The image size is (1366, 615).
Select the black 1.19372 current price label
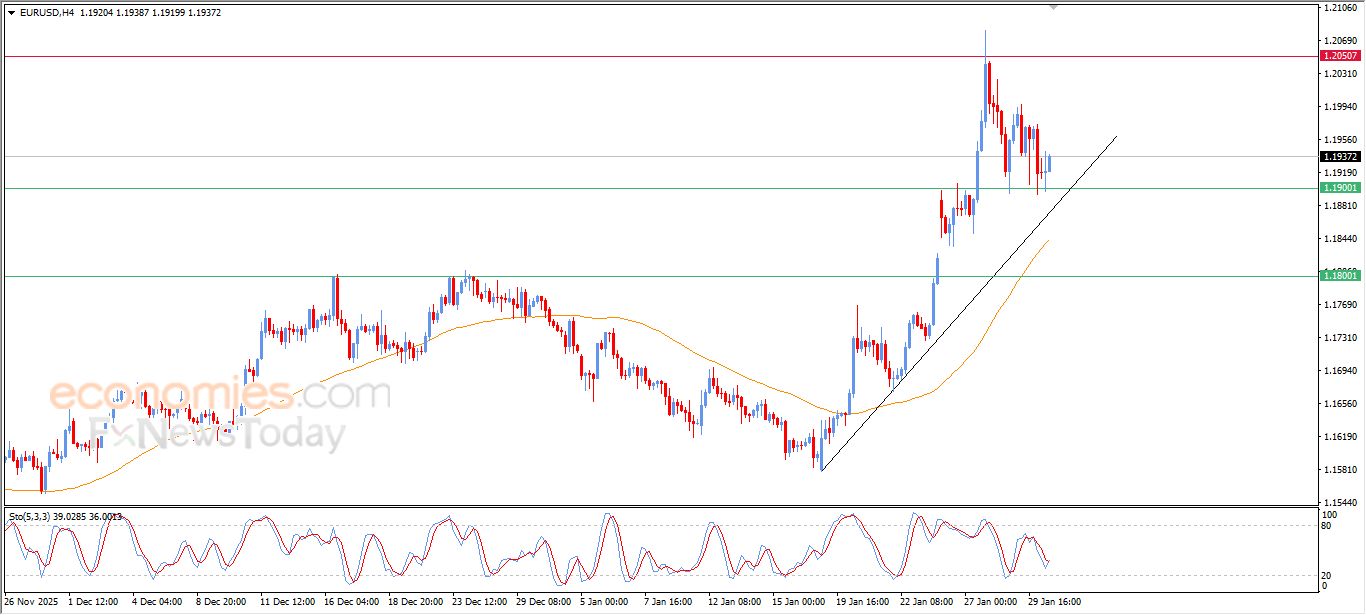coord(1340,157)
